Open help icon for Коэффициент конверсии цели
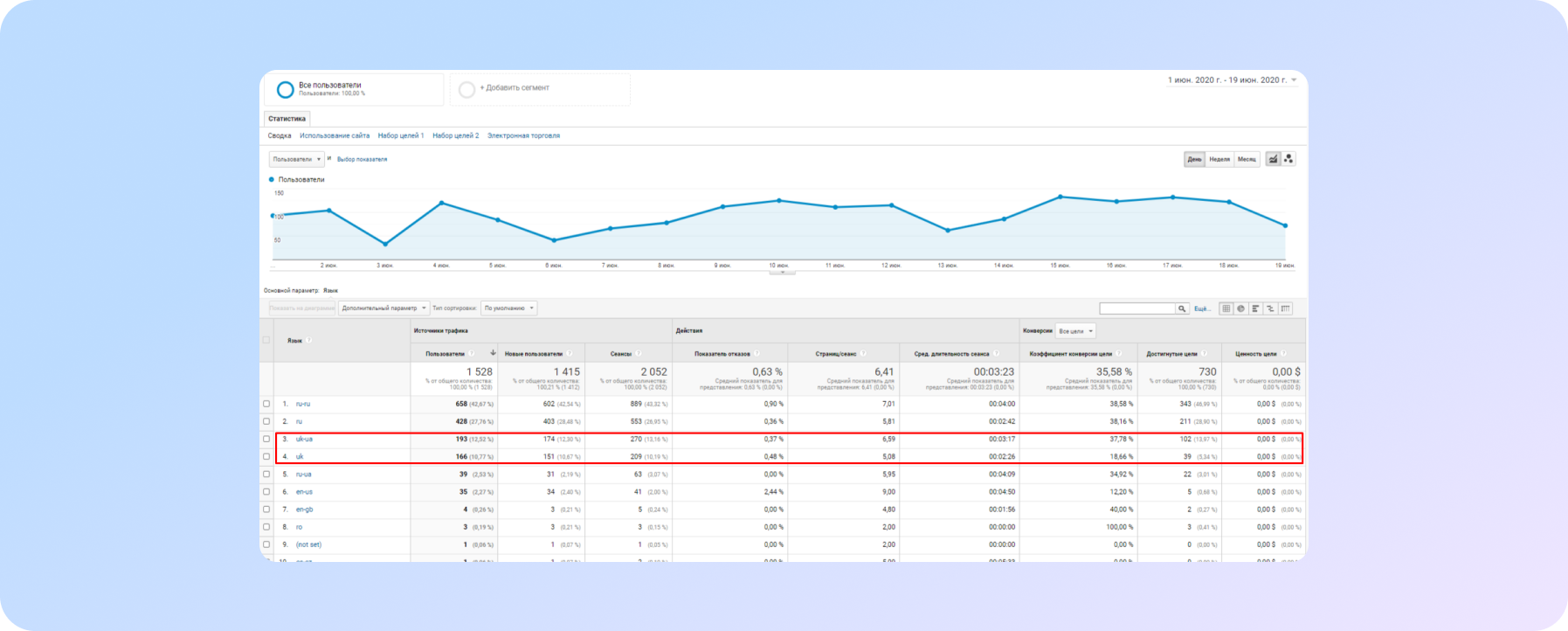 tap(1119, 354)
